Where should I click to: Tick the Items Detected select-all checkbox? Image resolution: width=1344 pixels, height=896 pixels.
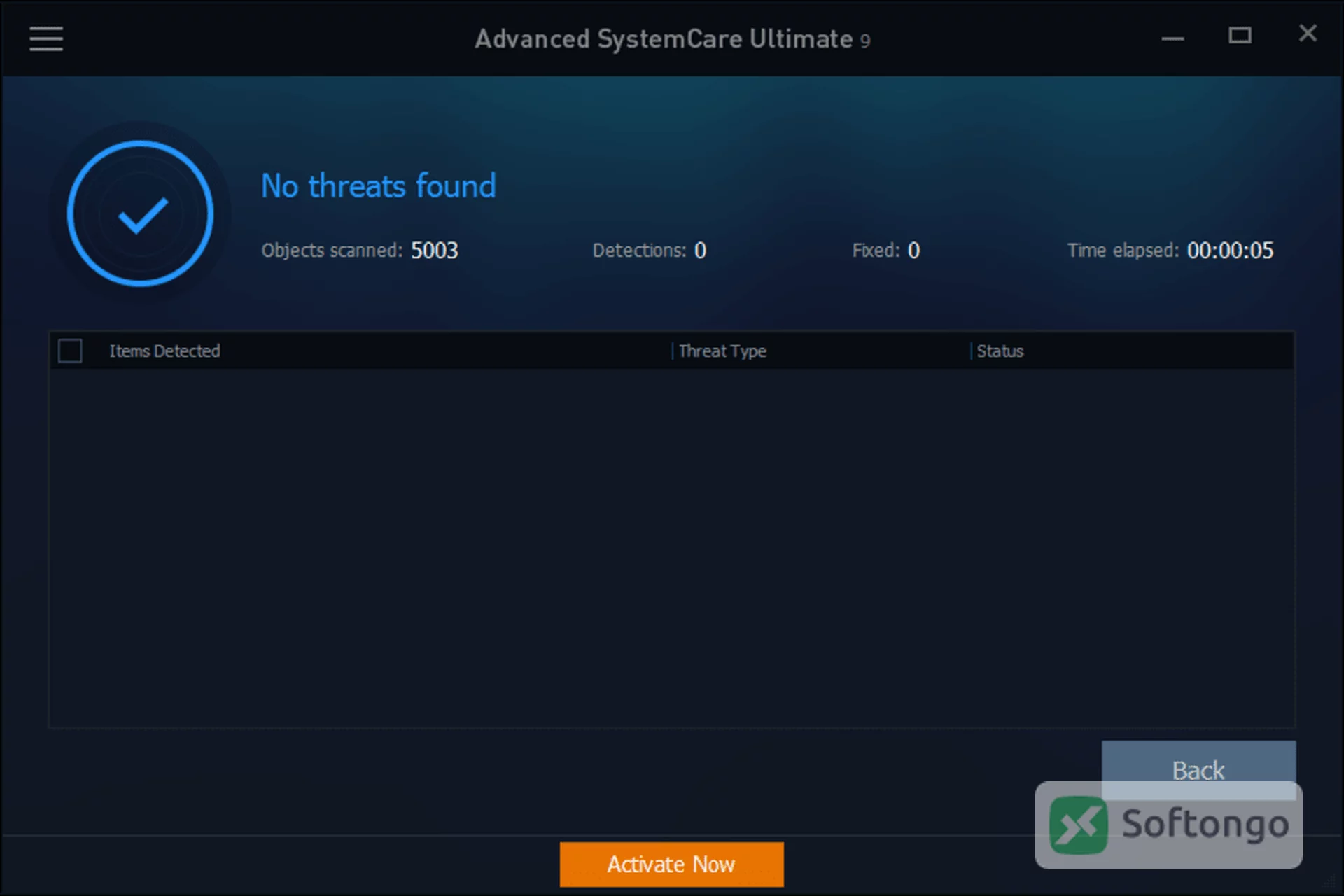[x=70, y=351]
